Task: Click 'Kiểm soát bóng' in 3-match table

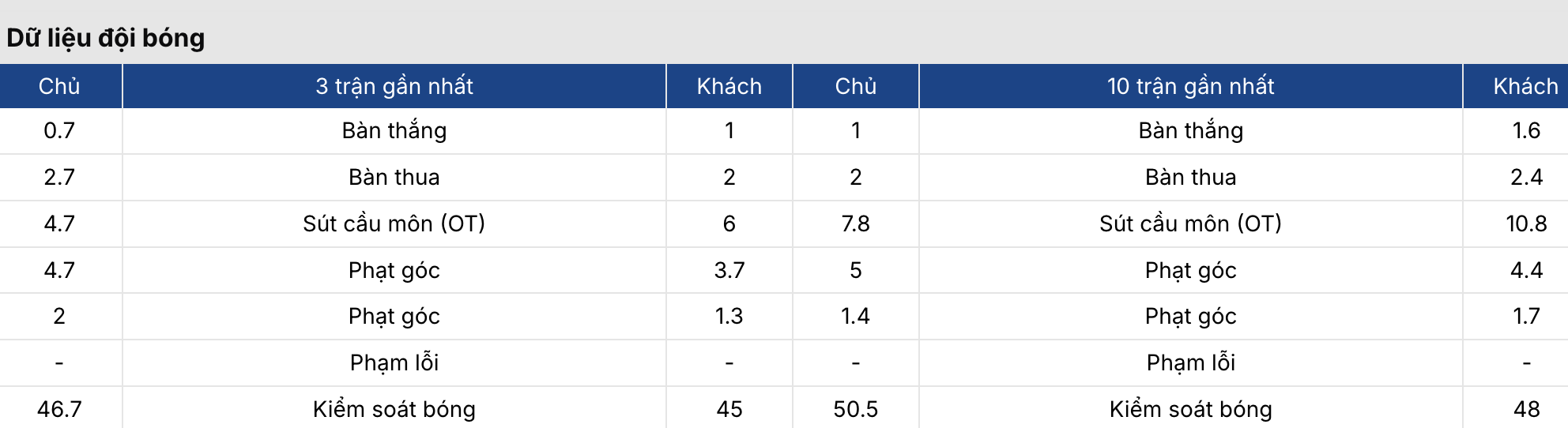Action: pos(394,409)
